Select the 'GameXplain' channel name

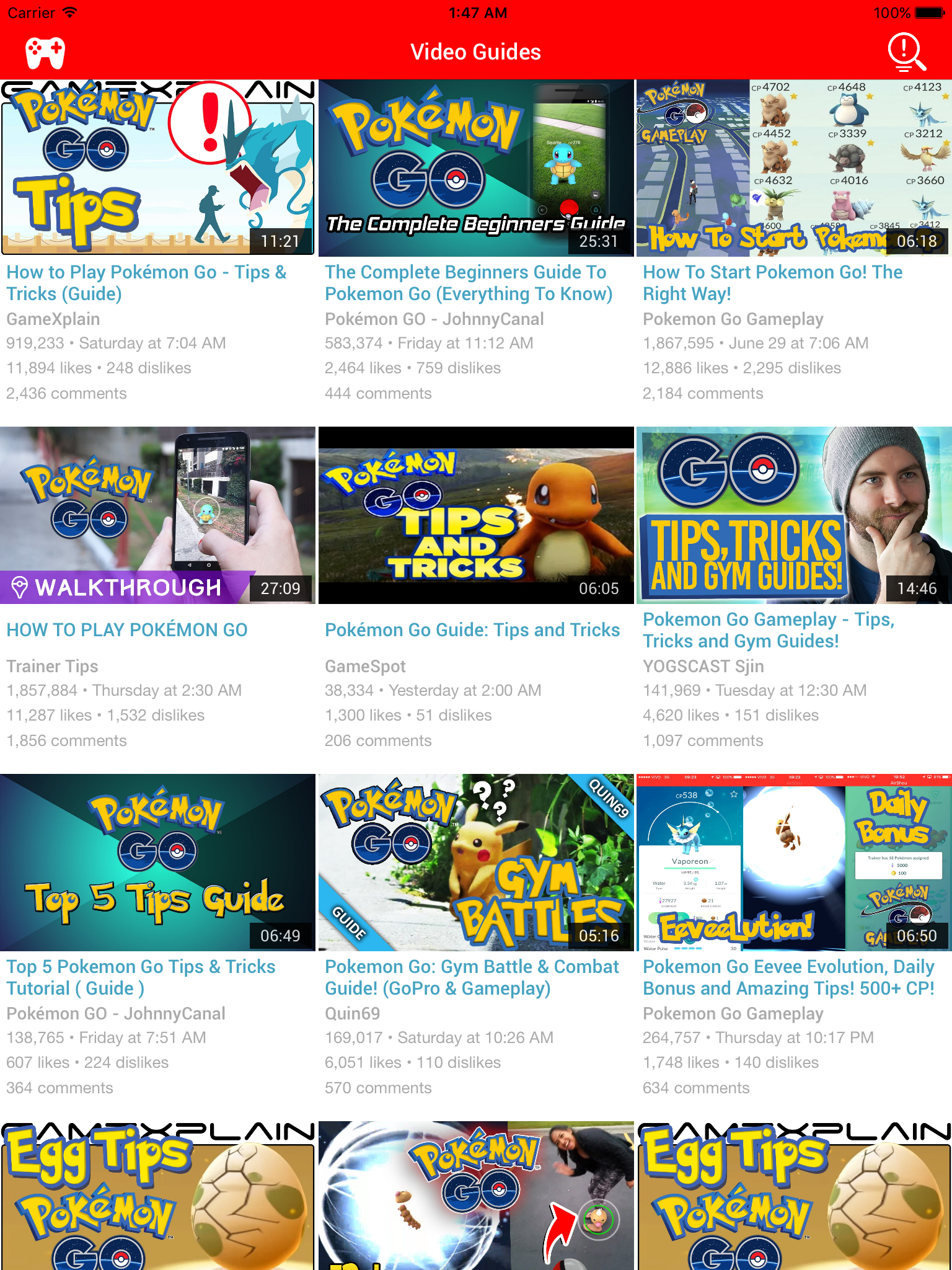coord(53,319)
